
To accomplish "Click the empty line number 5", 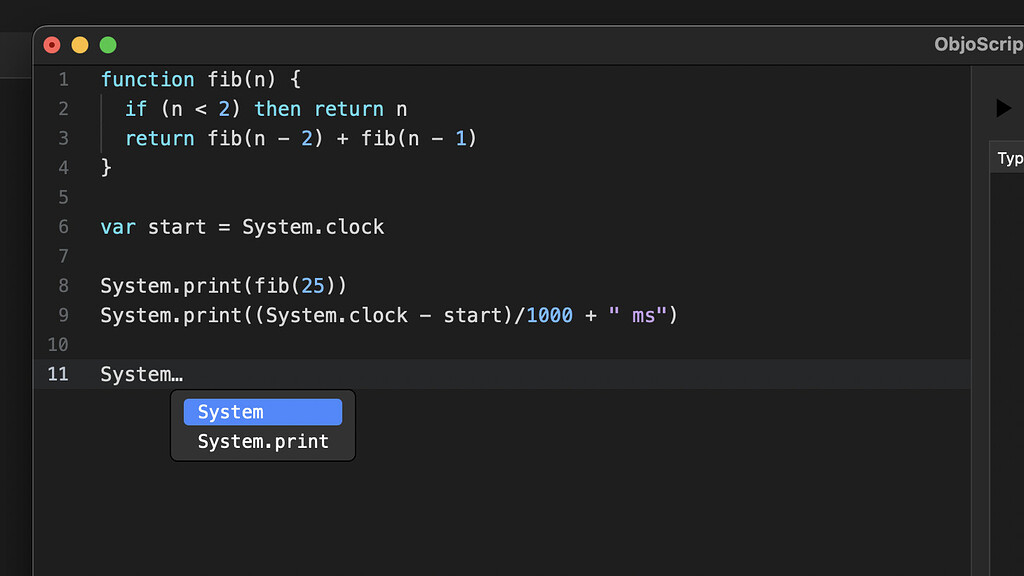I will [x=63, y=197].
